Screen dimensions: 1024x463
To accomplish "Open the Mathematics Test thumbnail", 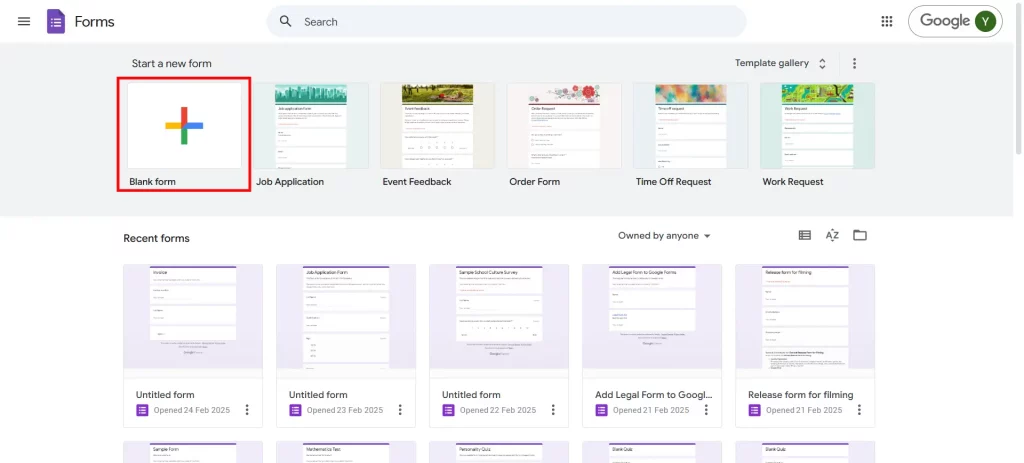I will (x=346, y=452).
